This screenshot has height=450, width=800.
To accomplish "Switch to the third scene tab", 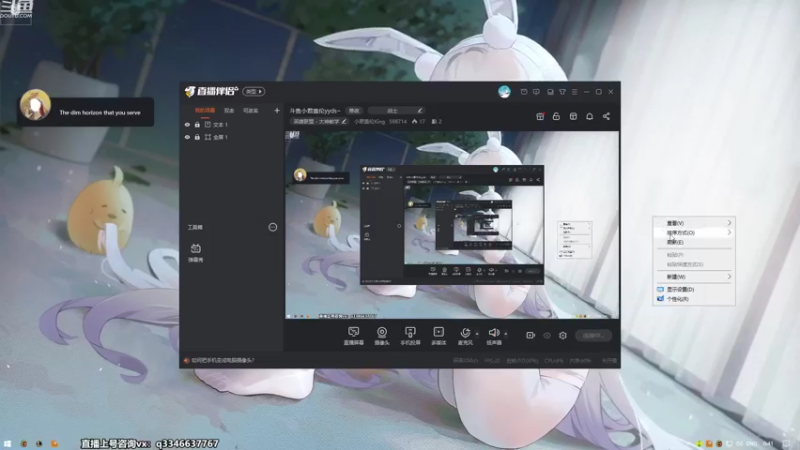I will [x=251, y=111].
